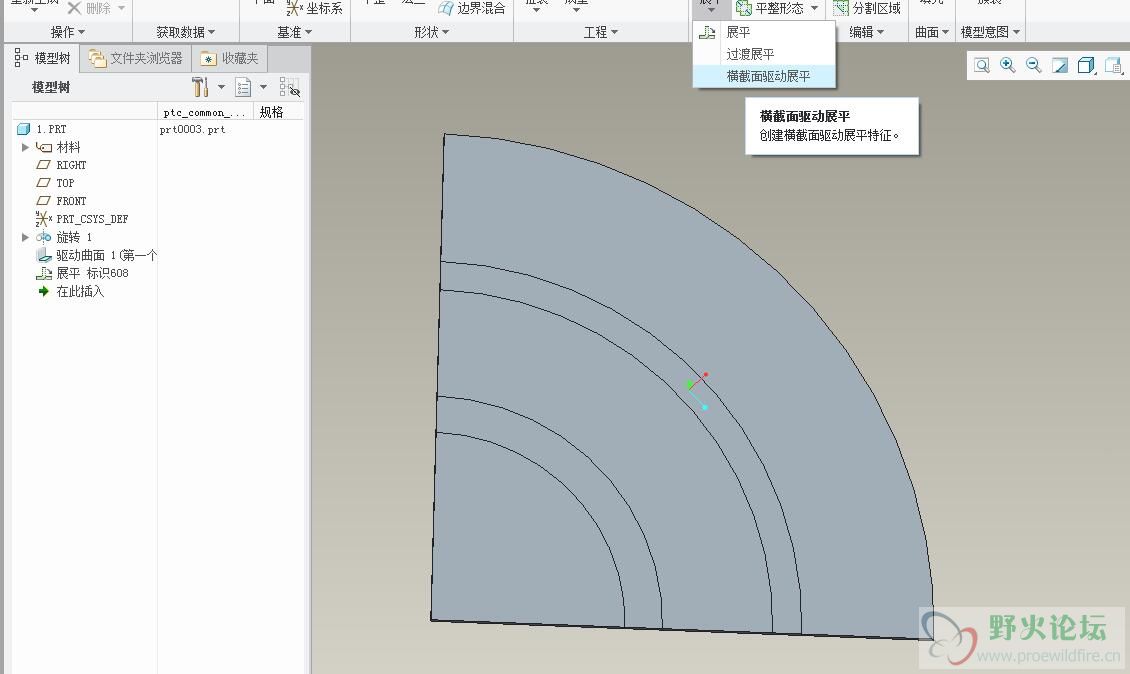The height and width of the screenshot is (674, 1130).
Task: Click the 平整形态 flat pattern tool
Action: click(770, 8)
